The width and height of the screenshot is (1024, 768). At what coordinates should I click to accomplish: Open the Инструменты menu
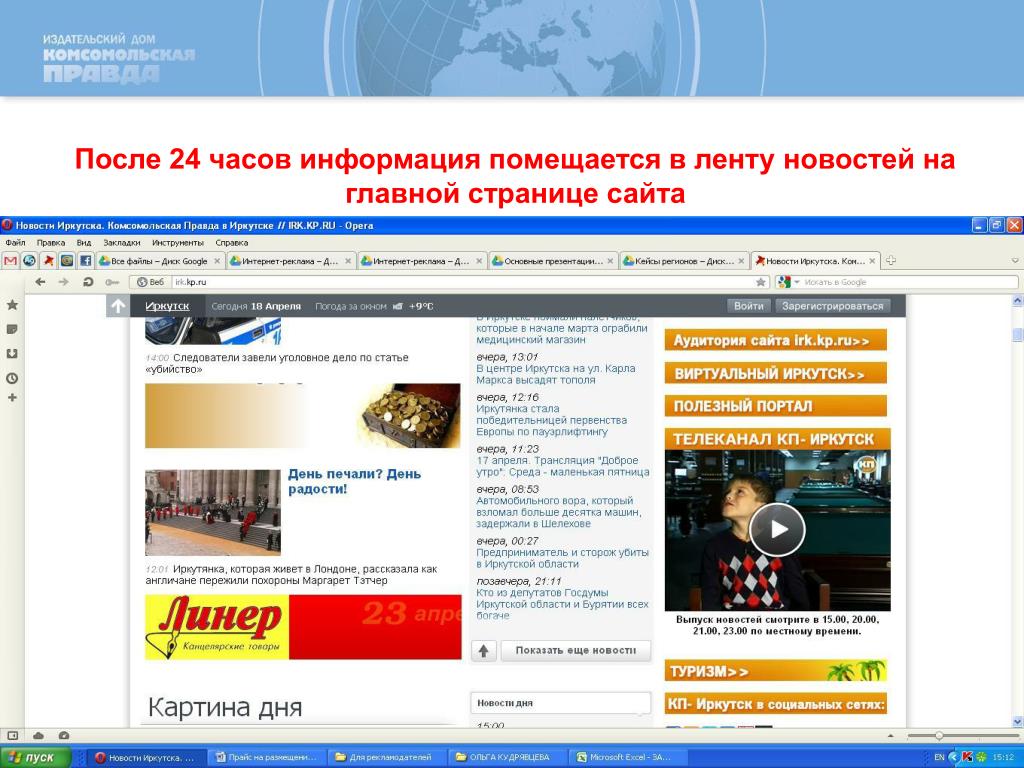(x=178, y=242)
